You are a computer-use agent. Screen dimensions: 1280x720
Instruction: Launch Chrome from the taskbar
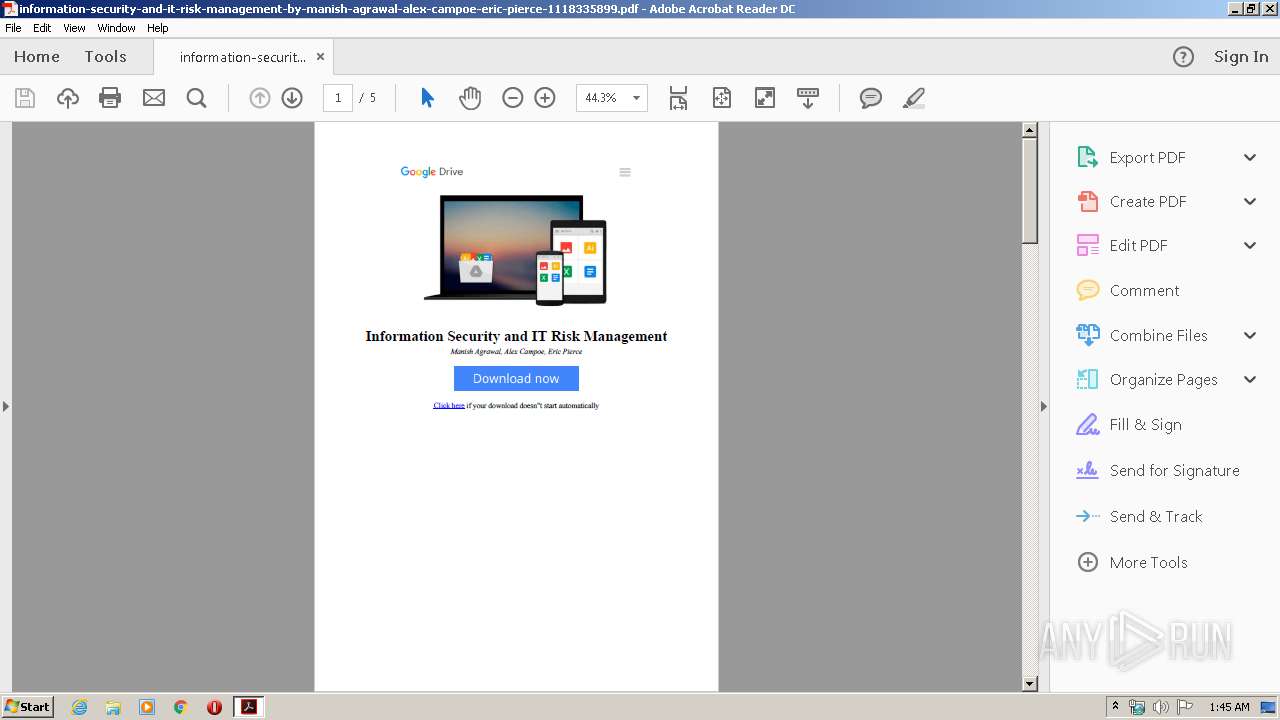coord(180,707)
